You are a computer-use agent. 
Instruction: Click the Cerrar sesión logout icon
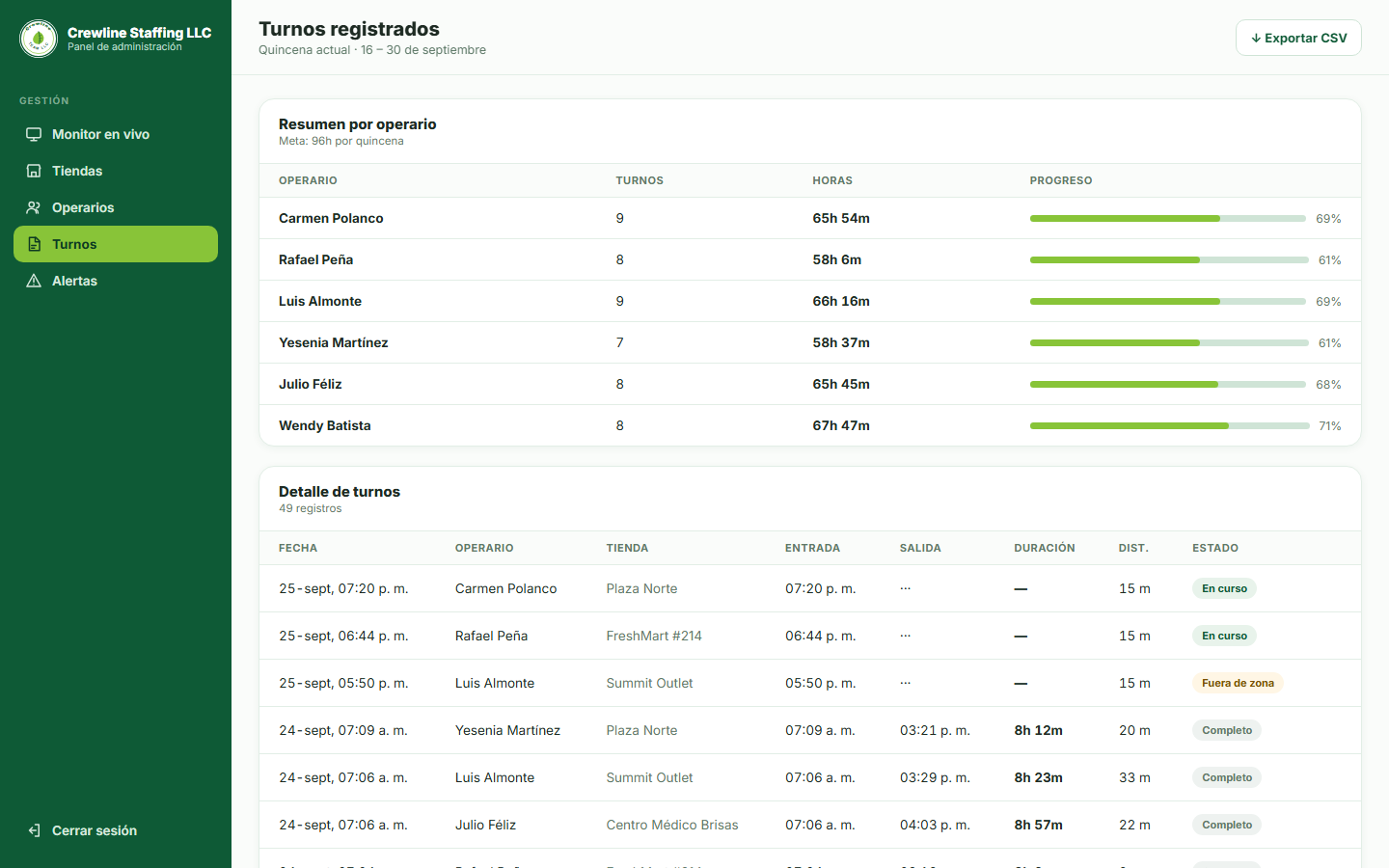pyautogui.click(x=34, y=830)
